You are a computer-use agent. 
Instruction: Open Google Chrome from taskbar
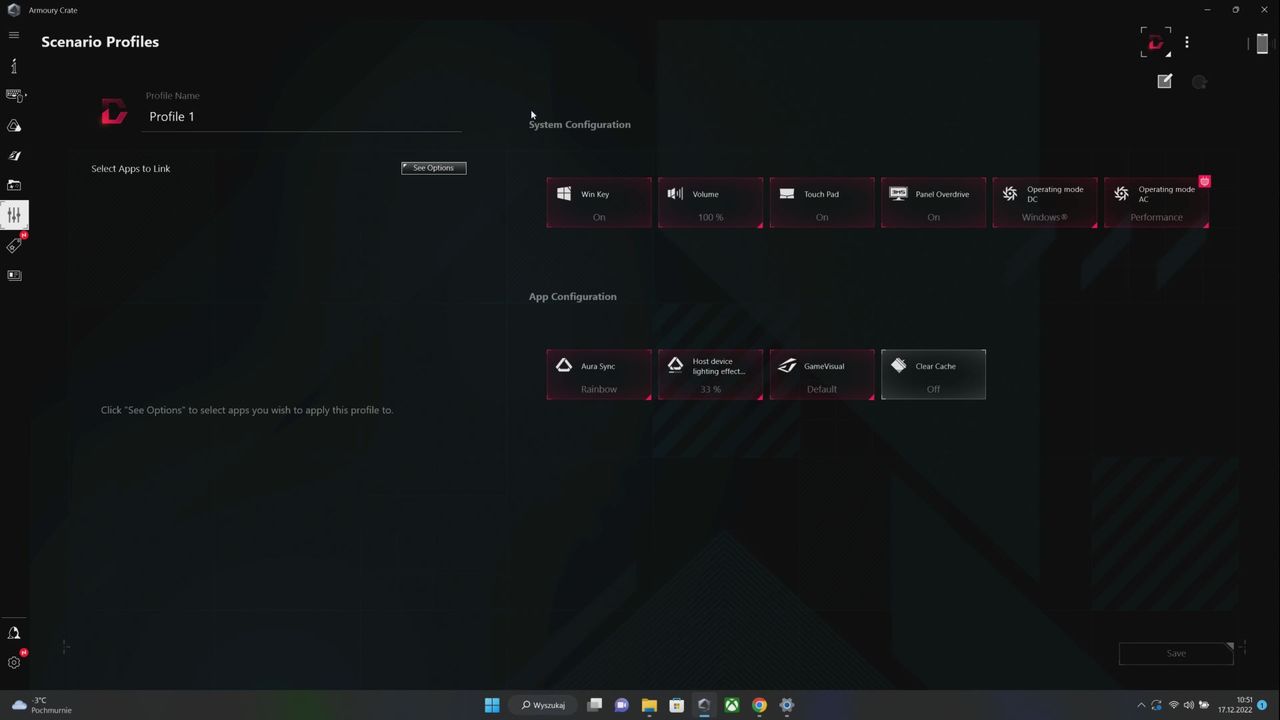pos(759,705)
